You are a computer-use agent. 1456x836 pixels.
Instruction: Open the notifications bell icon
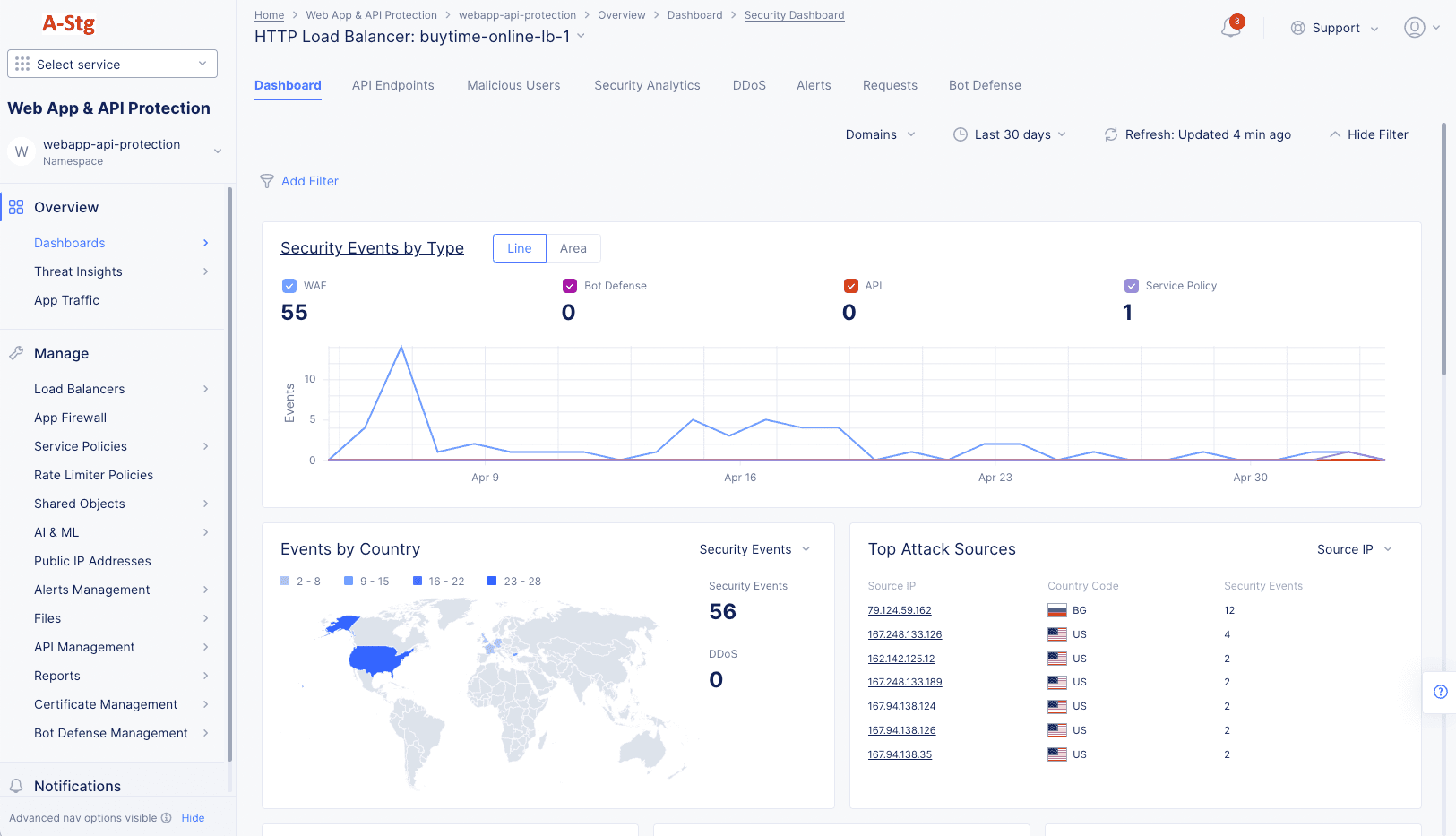click(1231, 28)
